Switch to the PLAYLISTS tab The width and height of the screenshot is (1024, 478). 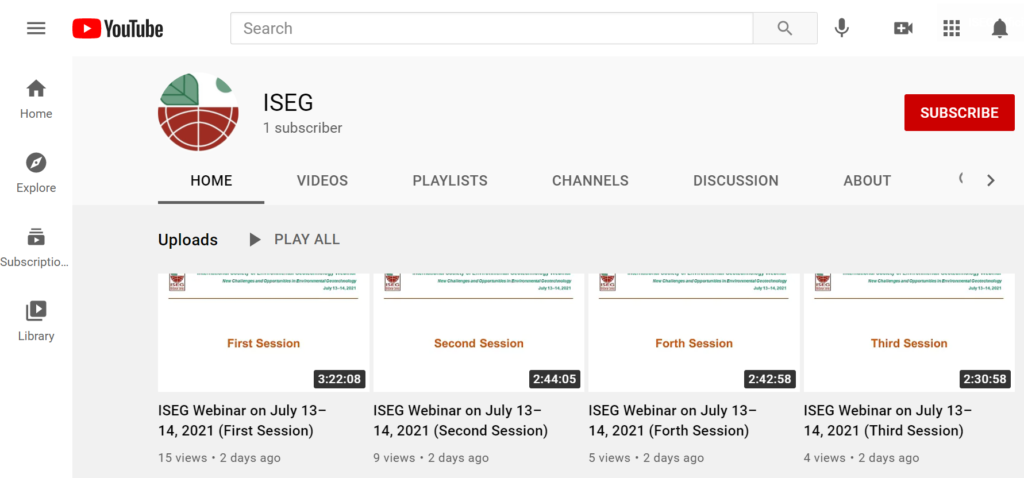point(450,181)
